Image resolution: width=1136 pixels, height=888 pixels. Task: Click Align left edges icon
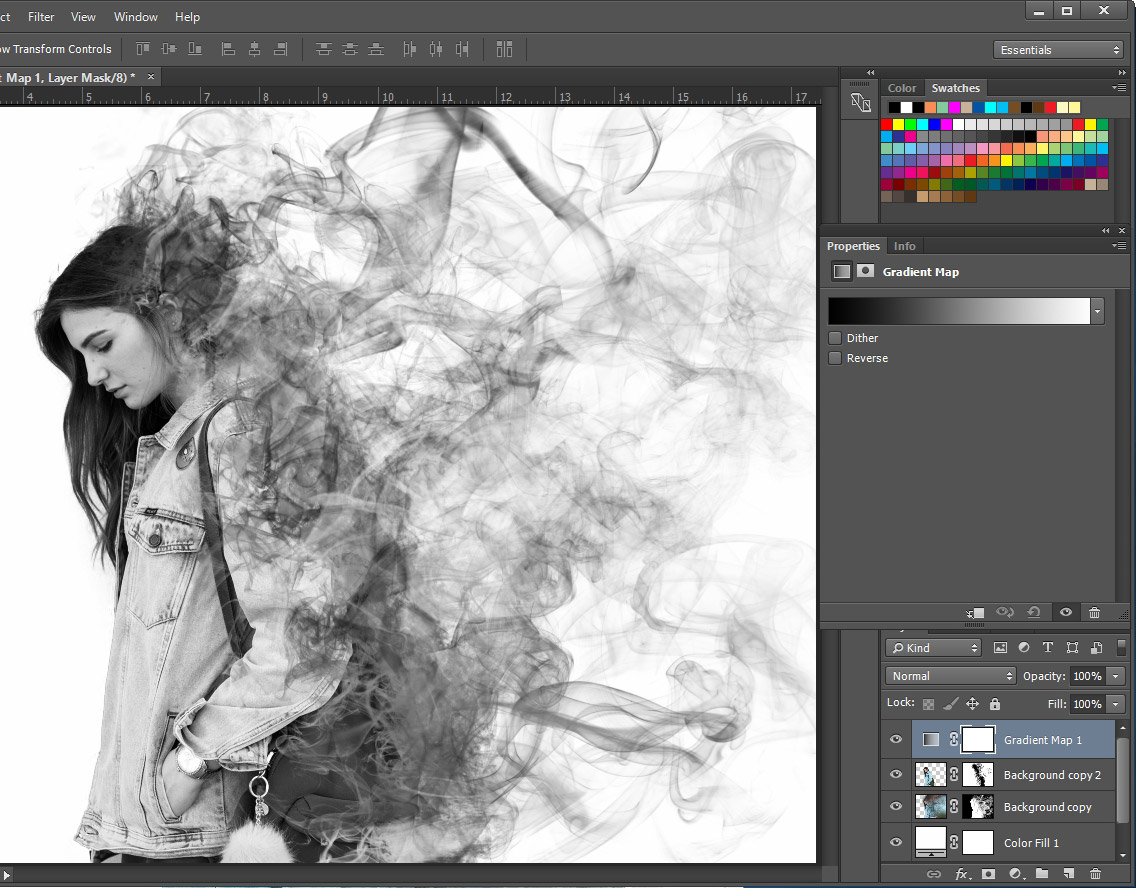coord(228,49)
